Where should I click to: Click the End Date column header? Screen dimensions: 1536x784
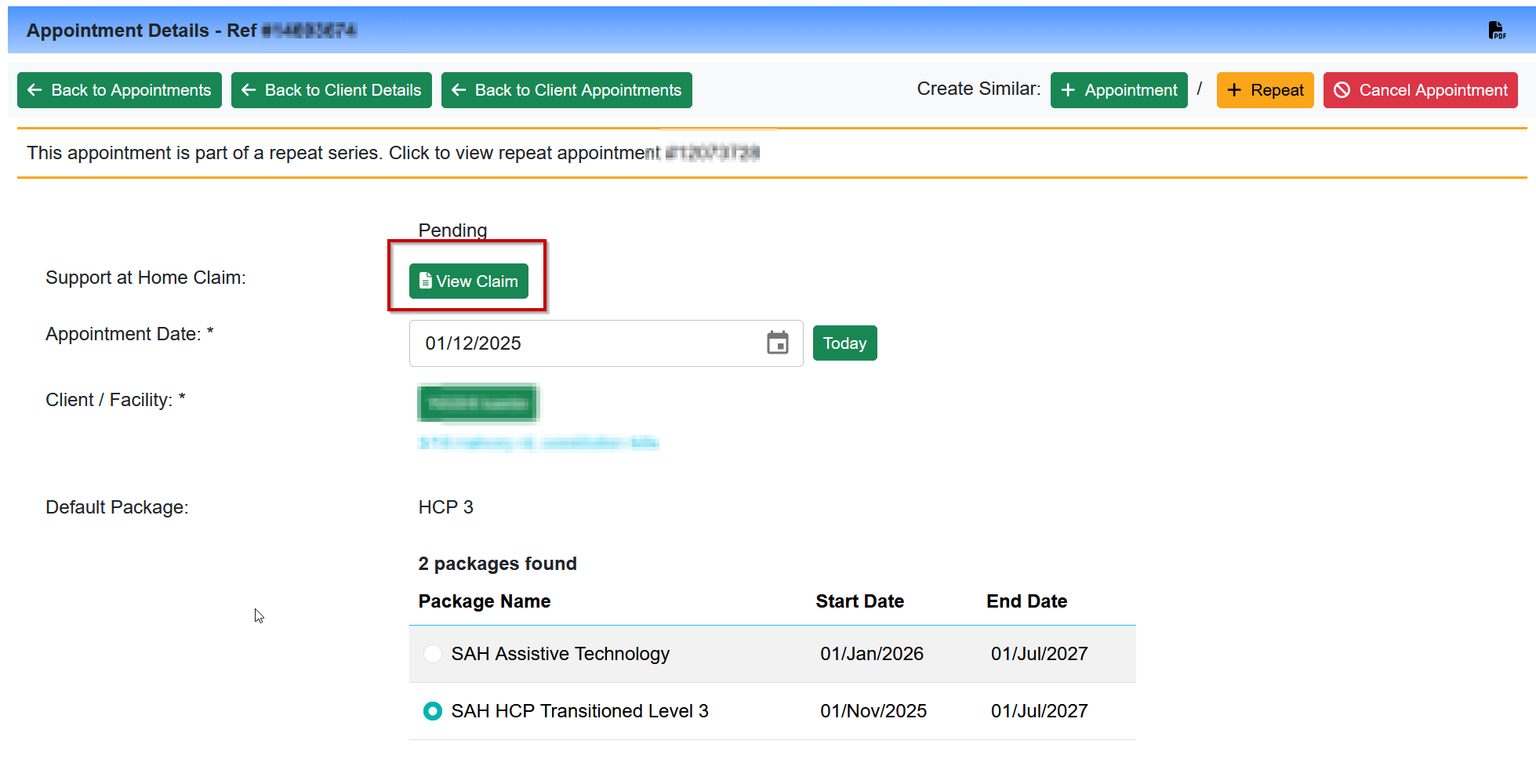(1027, 601)
